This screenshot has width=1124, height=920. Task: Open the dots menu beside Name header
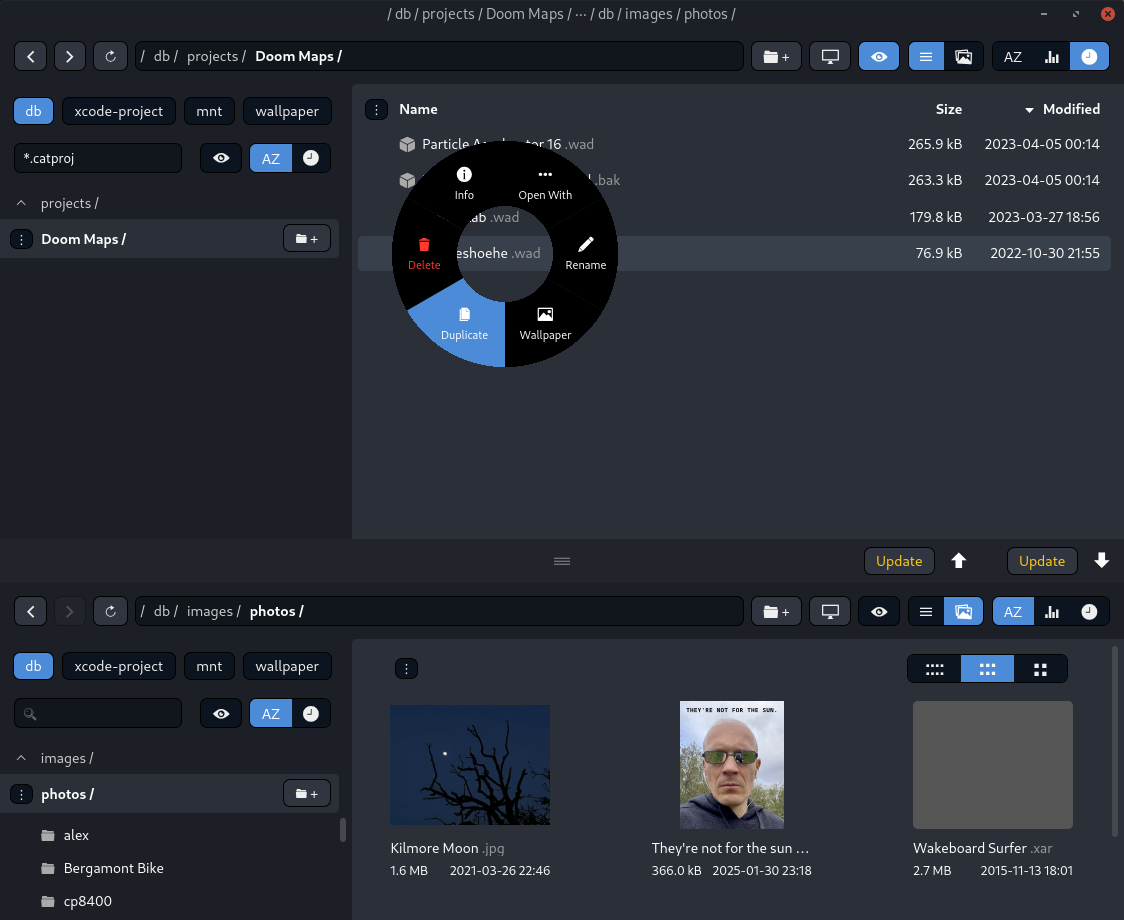[376, 110]
